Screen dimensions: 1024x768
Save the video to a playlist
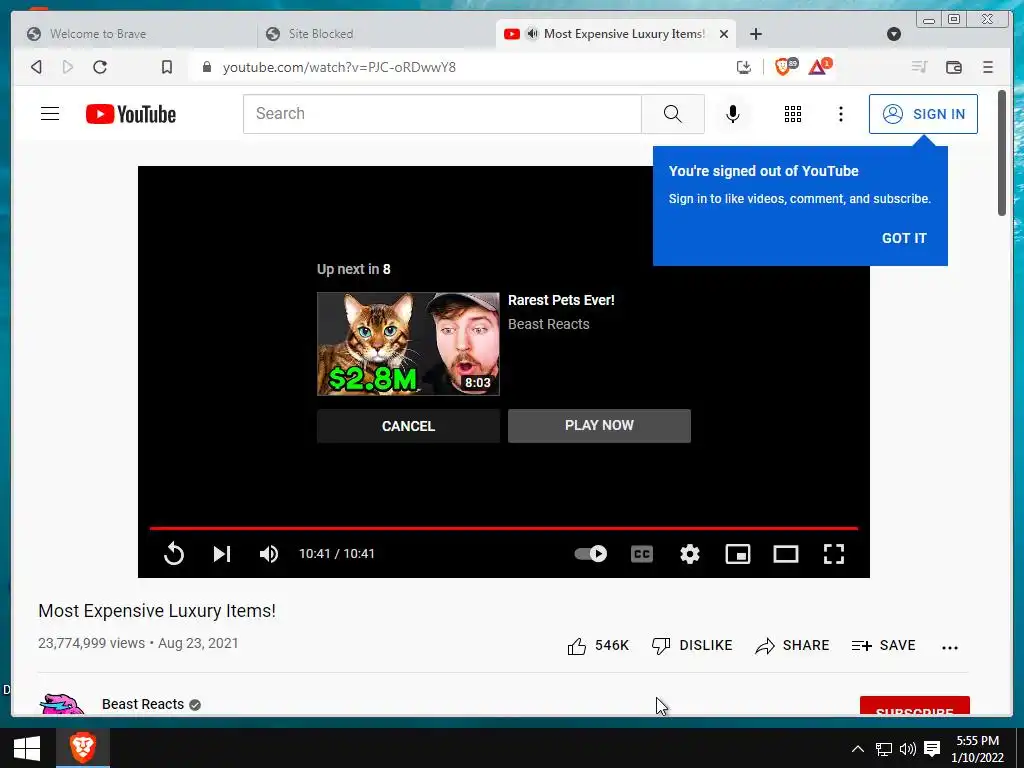point(884,645)
